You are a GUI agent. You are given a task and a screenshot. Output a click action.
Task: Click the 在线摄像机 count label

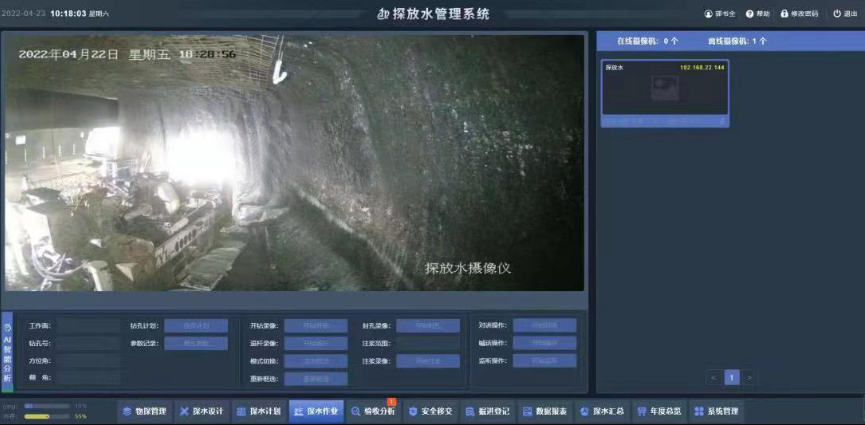pos(647,41)
